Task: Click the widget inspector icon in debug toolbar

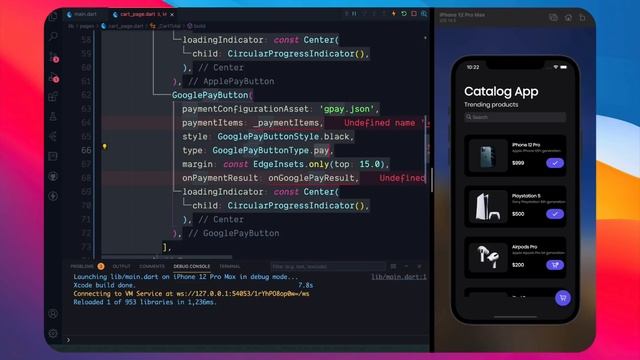Action: (x=424, y=14)
